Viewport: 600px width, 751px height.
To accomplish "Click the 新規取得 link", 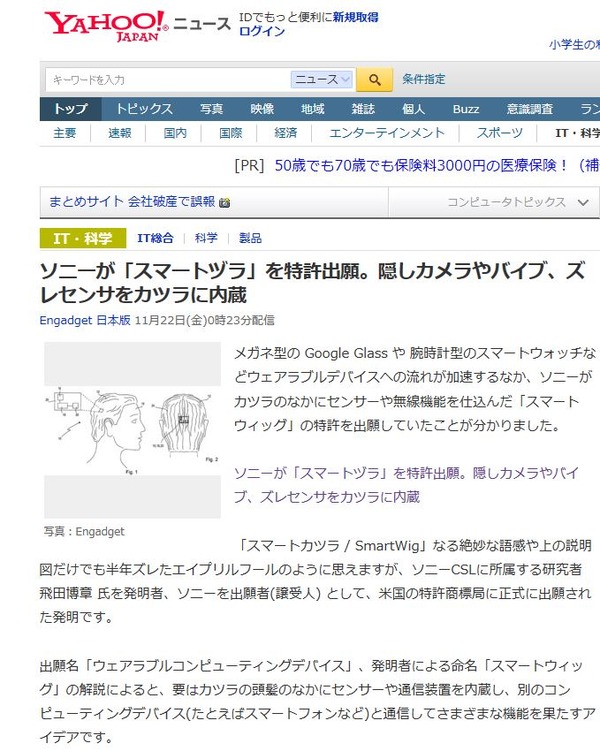I will point(356,17).
